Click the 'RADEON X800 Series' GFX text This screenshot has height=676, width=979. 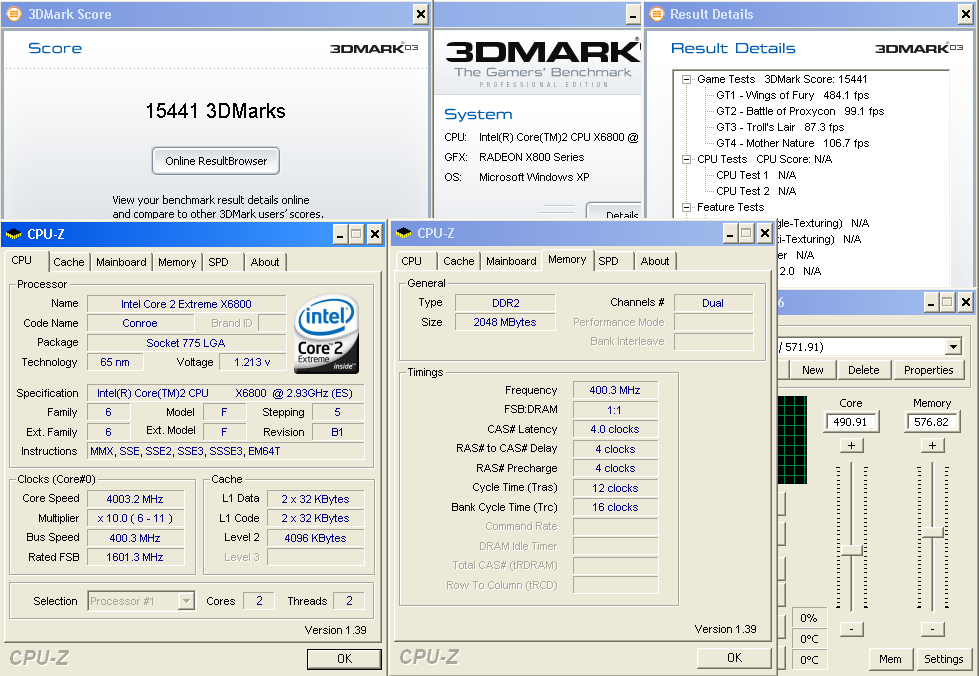pyautogui.click(x=531, y=157)
